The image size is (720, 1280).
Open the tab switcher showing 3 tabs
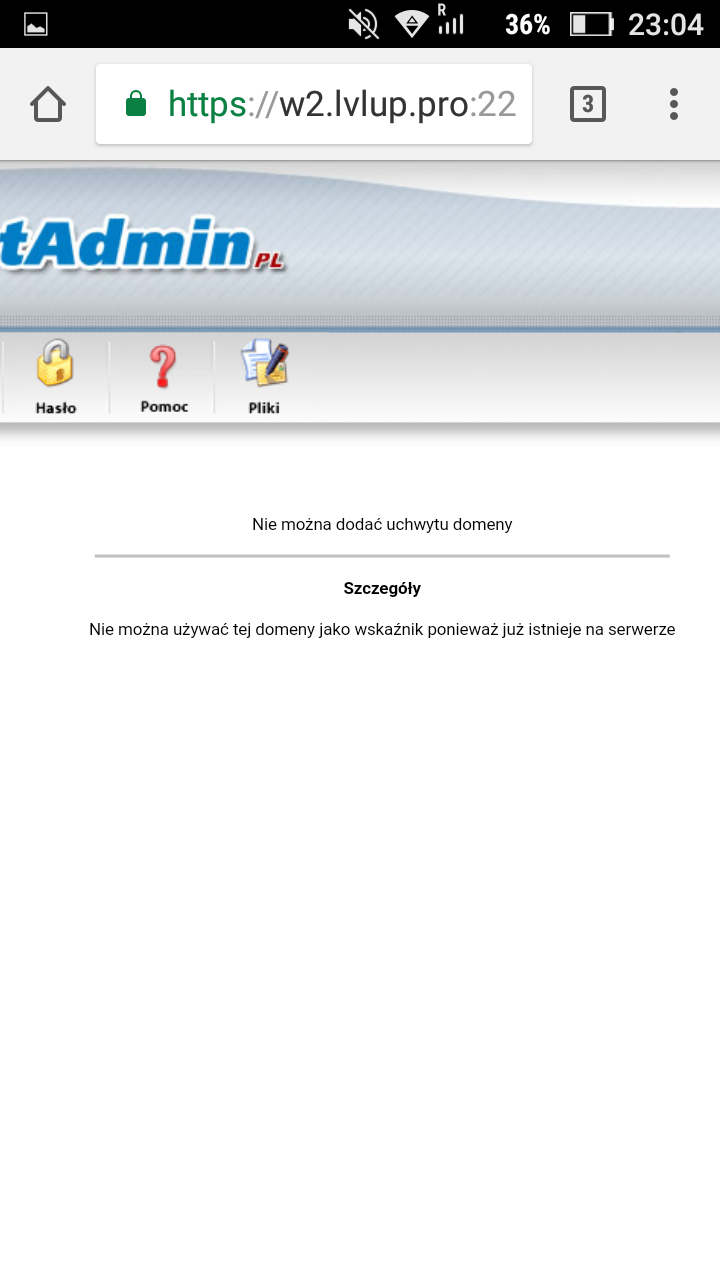click(587, 104)
